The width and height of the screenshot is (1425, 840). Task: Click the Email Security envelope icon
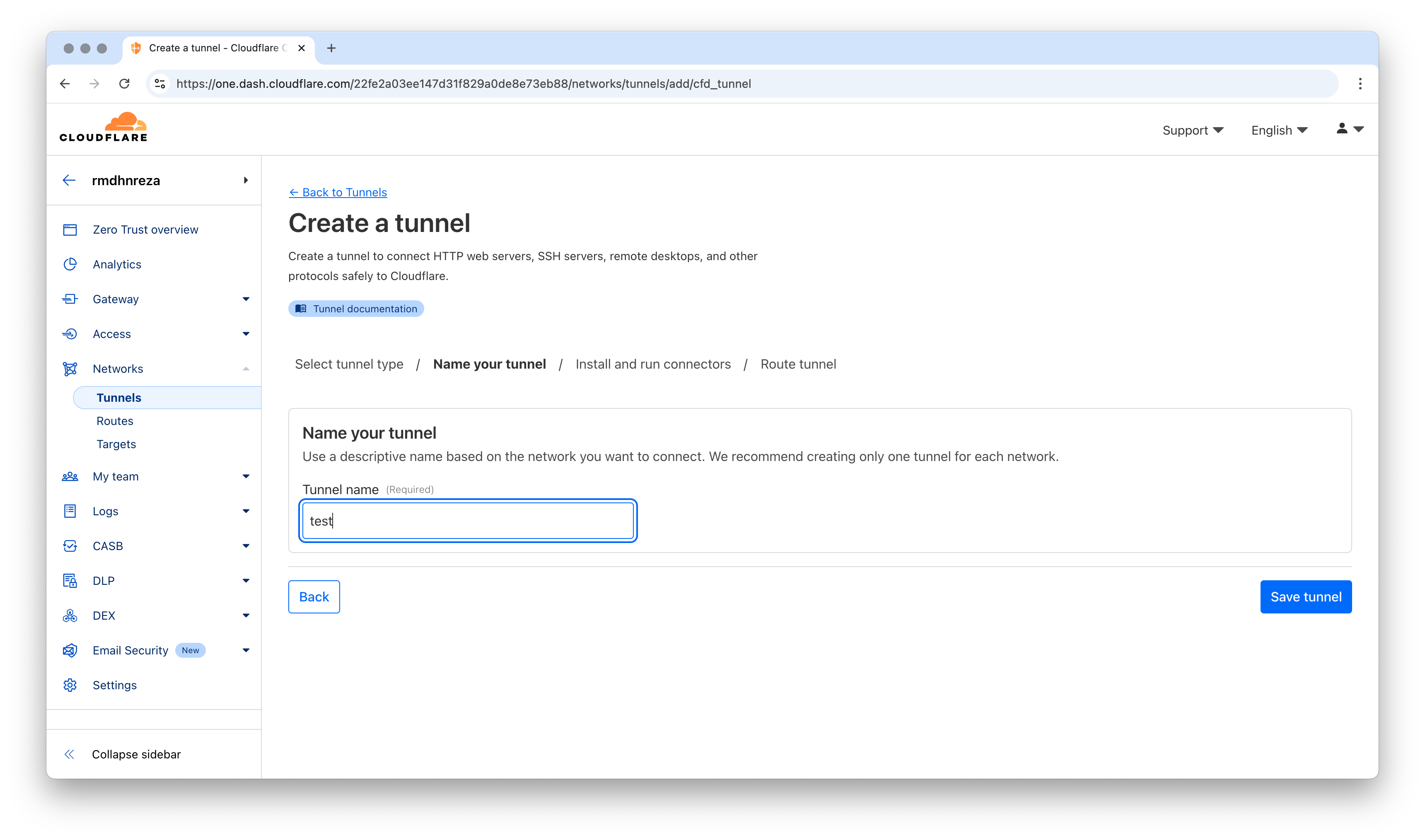pos(70,650)
